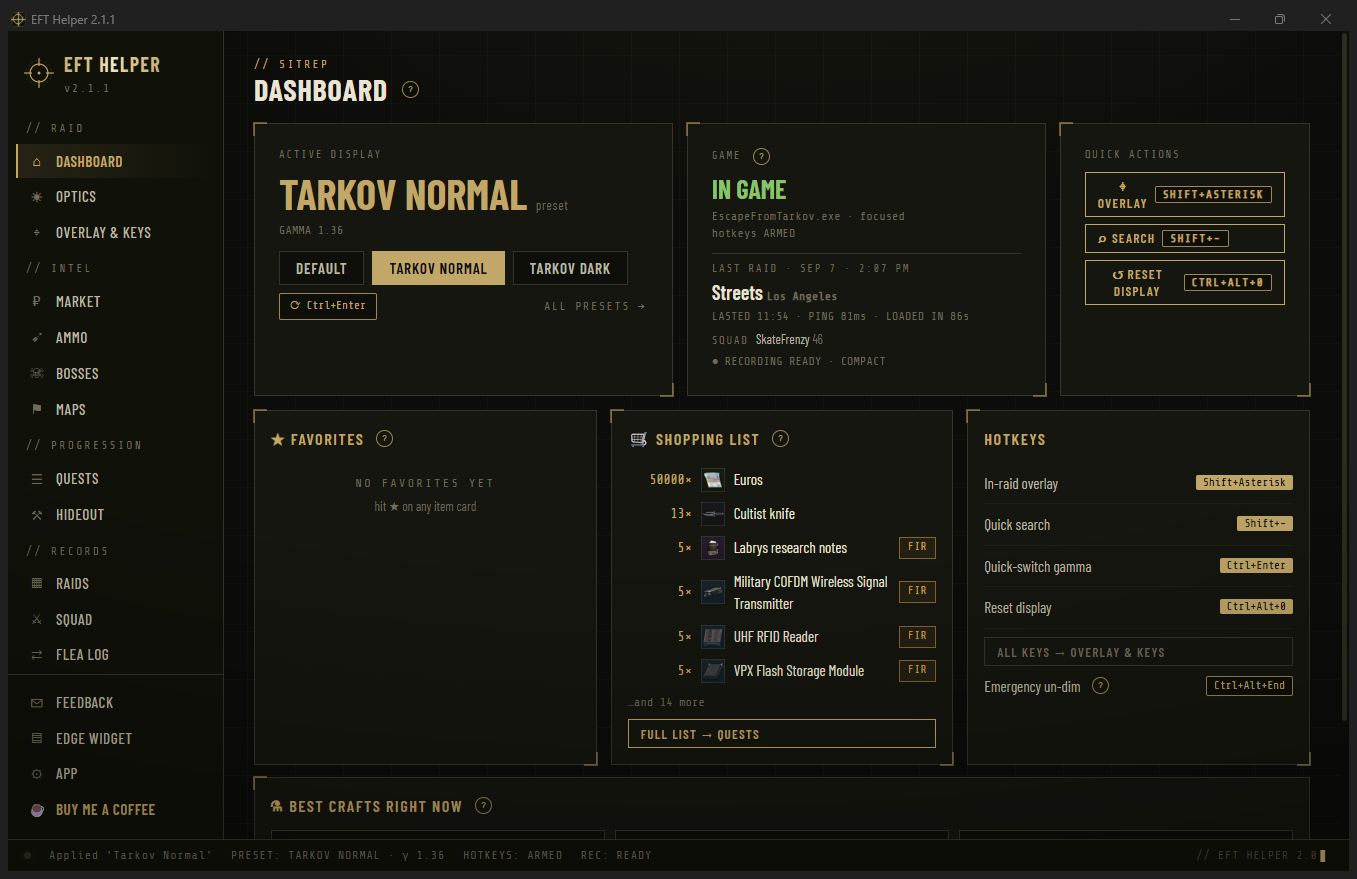
Task: Click the Streets last raid map name
Action: point(737,293)
